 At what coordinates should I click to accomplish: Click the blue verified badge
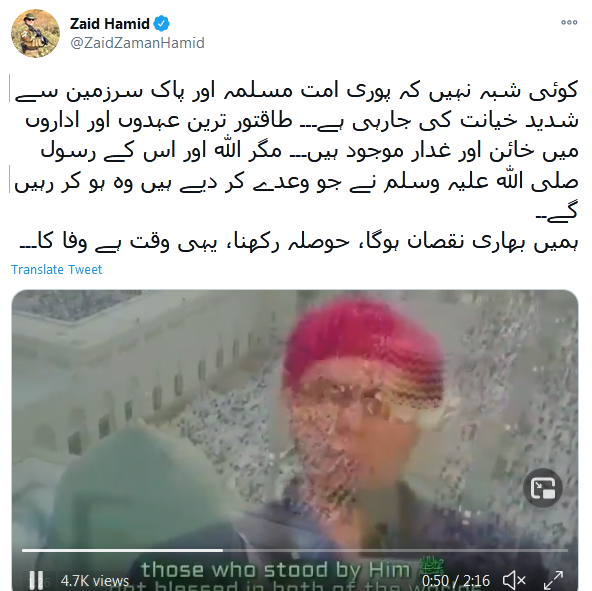(x=162, y=24)
